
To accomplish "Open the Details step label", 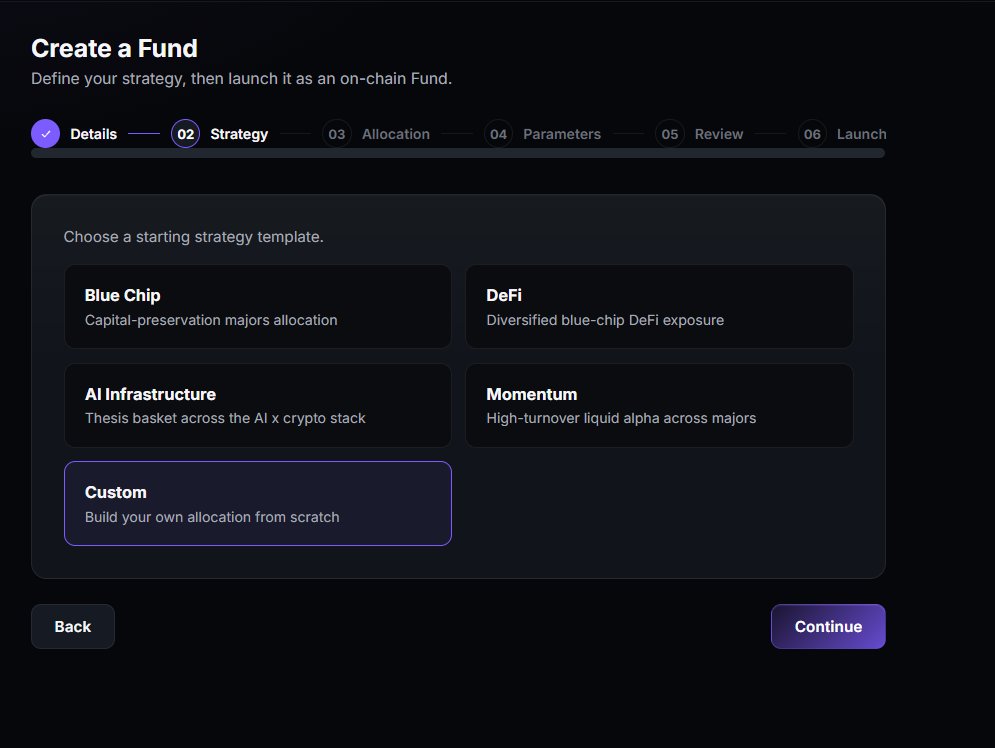I will click(x=93, y=135).
